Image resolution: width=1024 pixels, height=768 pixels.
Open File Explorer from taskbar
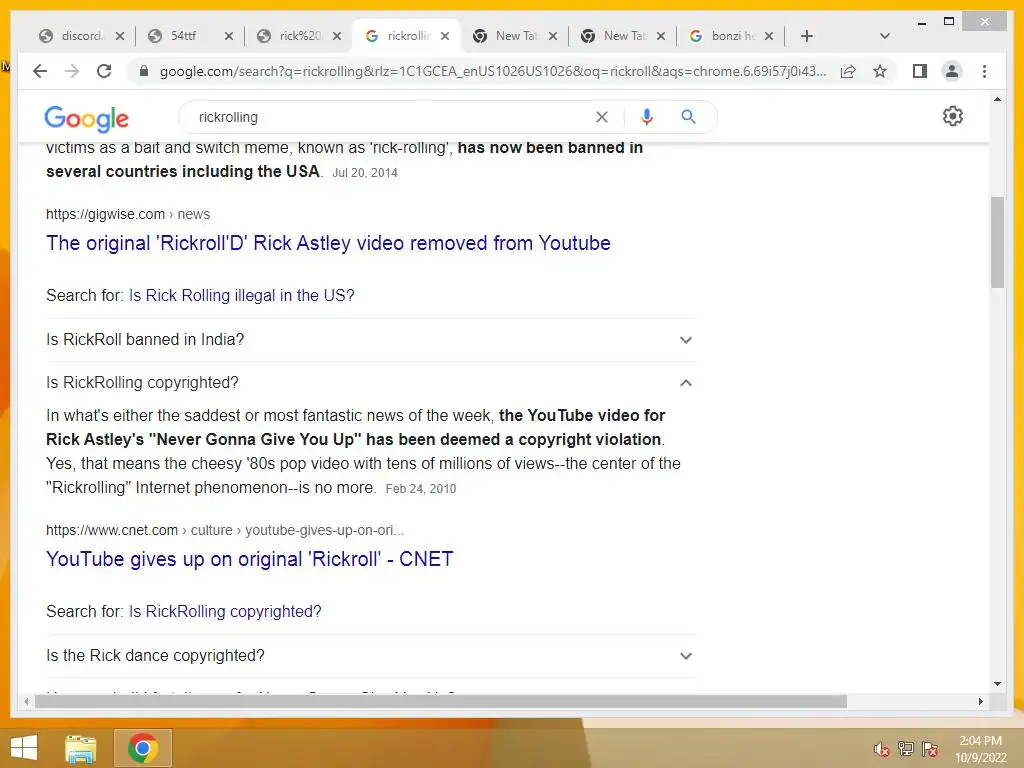80,748
